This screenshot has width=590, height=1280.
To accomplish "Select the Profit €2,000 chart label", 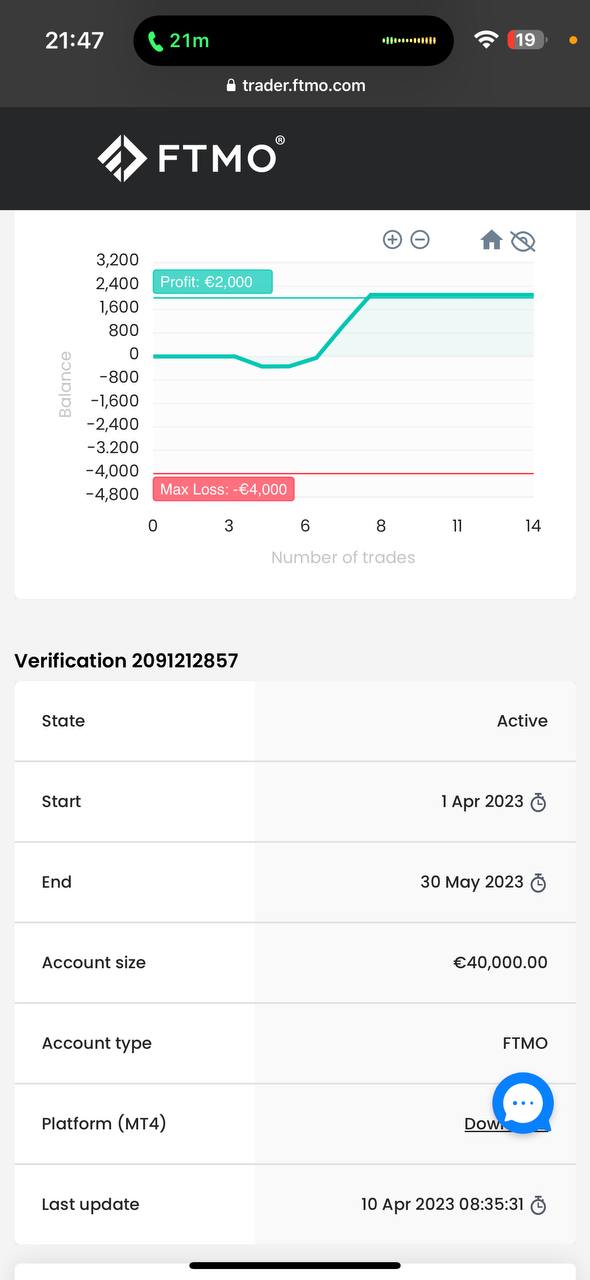I will pyautogui.click(x=212, y=282).
